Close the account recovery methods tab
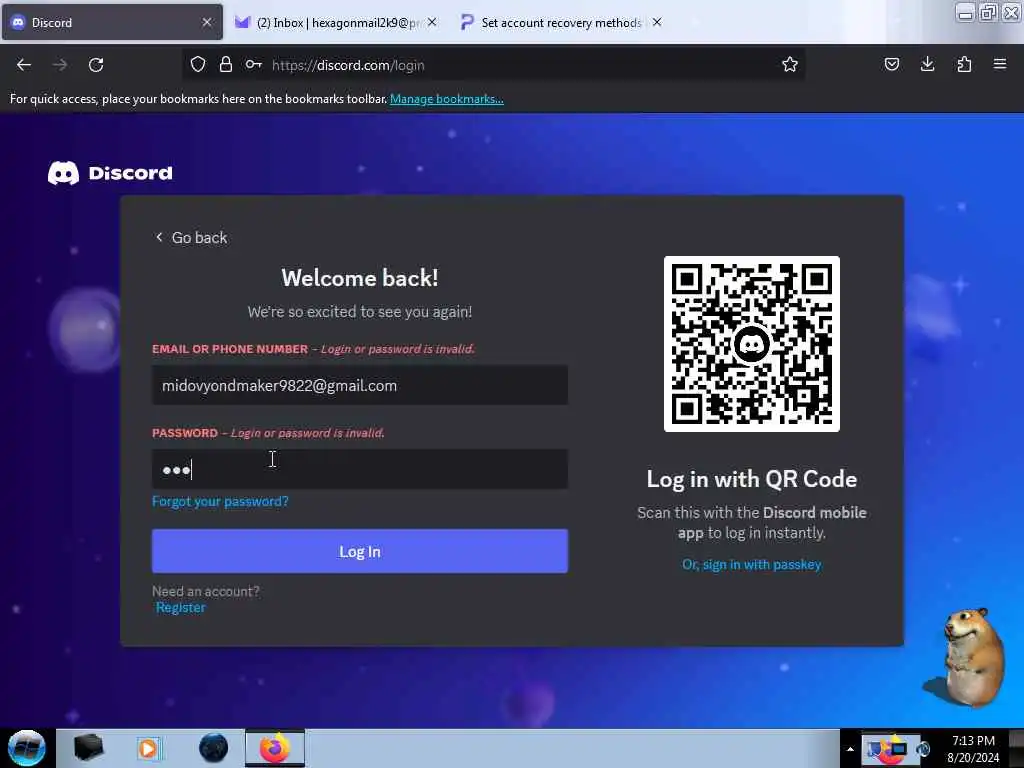The height and width of the screenshot is (768, 1024). point(657,22)
